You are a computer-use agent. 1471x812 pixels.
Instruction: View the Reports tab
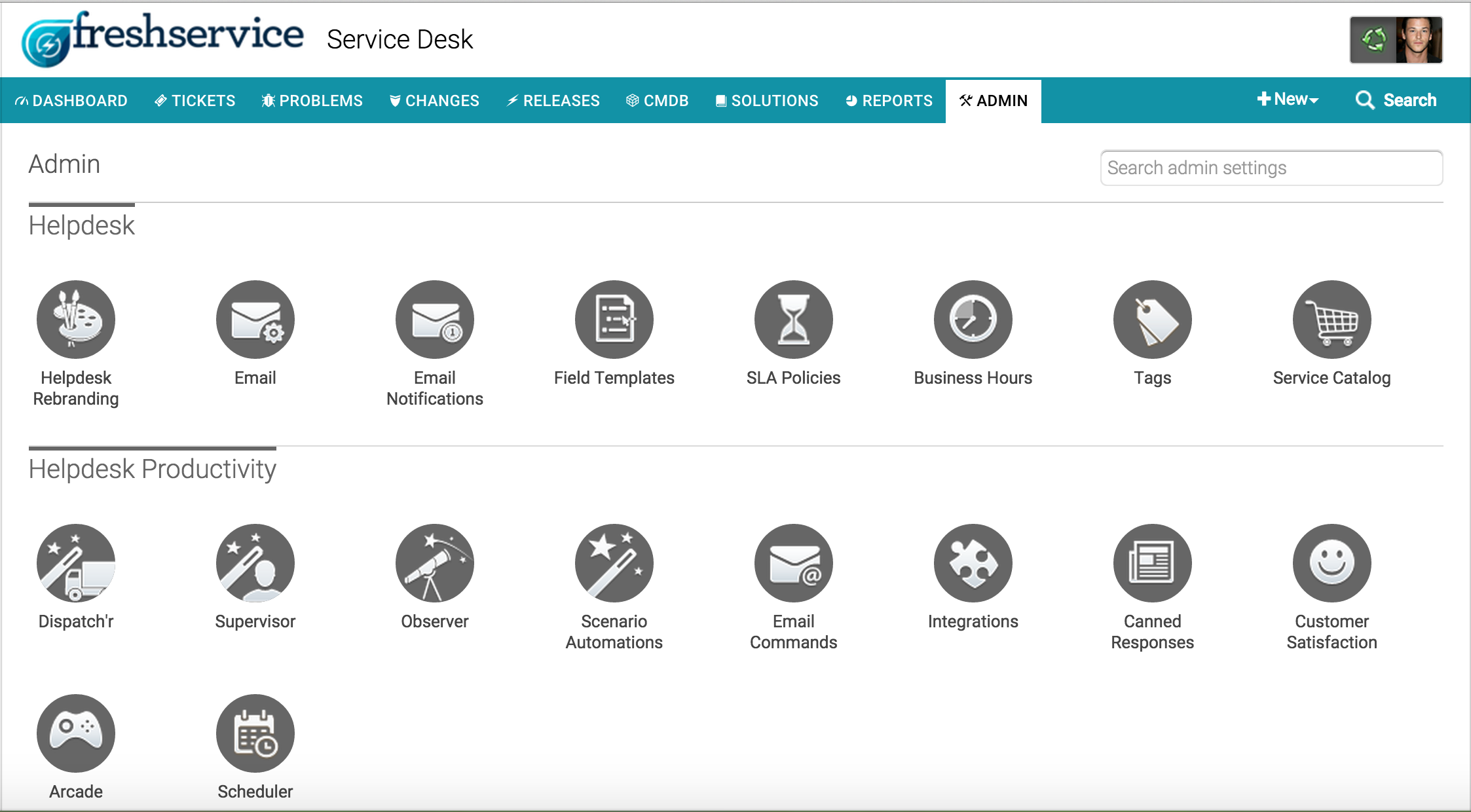889,101
